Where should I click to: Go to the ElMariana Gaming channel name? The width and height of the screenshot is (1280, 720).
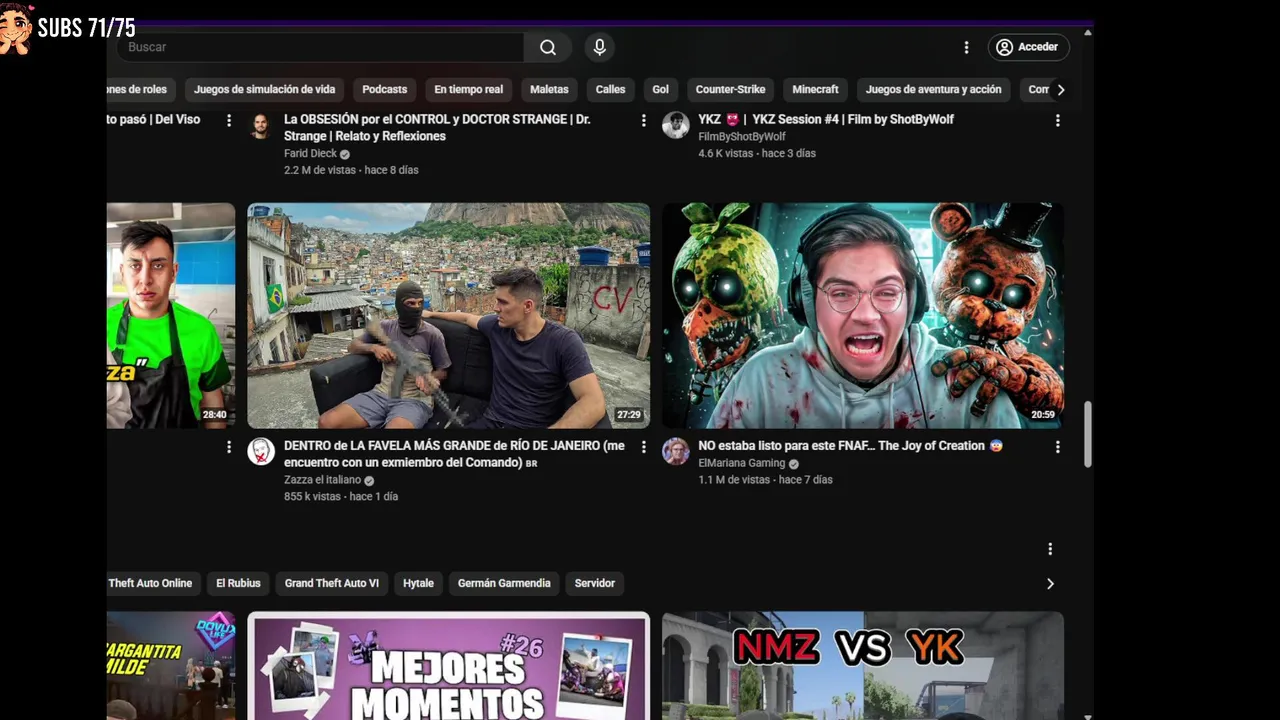click(x=741, y=464)
